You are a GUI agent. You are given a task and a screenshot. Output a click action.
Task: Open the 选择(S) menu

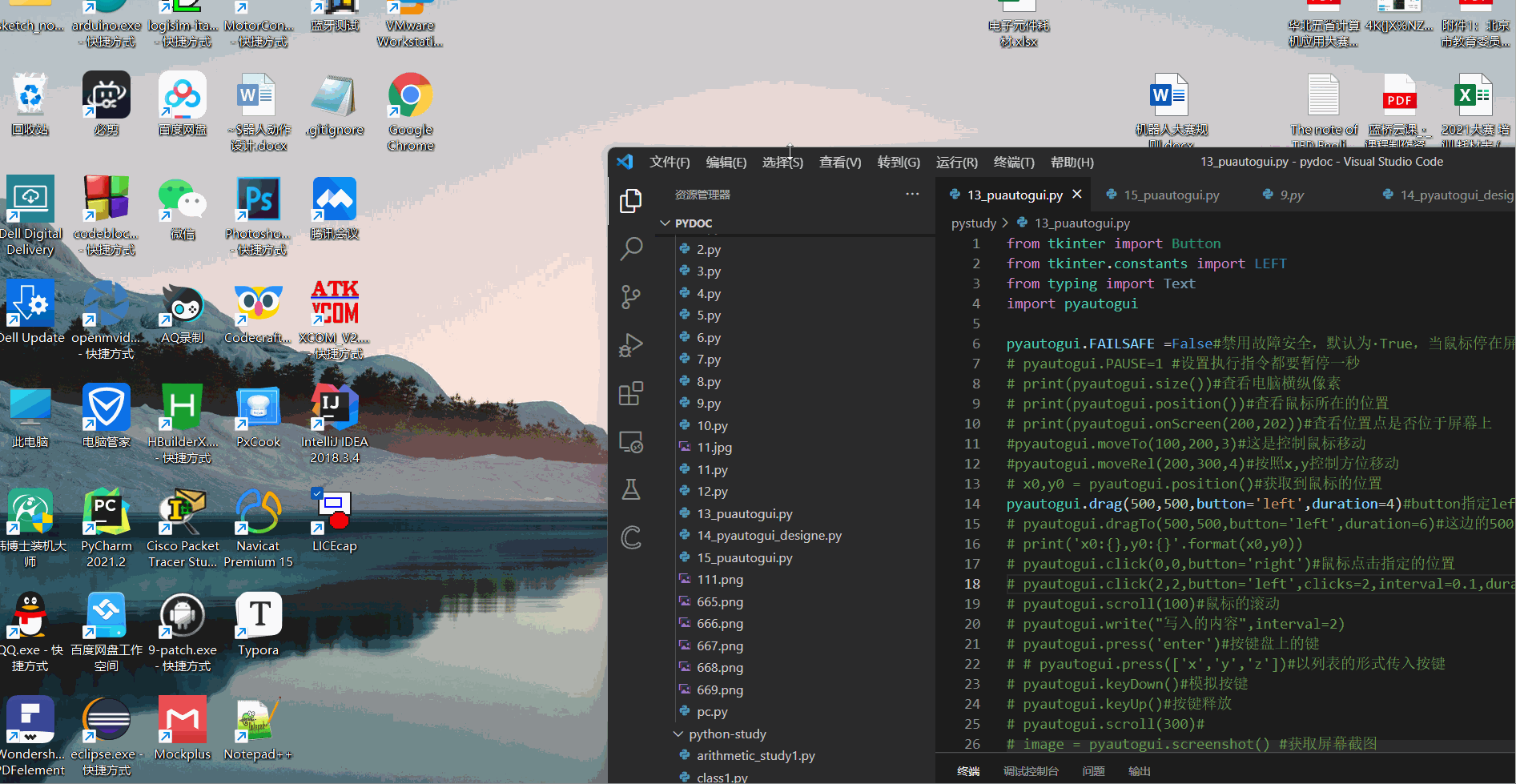(782, 162)
